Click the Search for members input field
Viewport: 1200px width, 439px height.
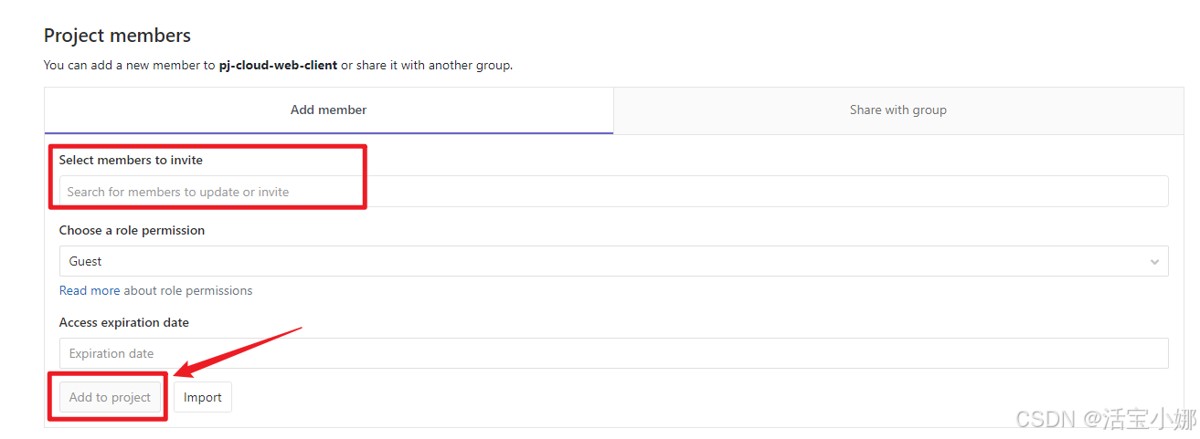[612, 191]
